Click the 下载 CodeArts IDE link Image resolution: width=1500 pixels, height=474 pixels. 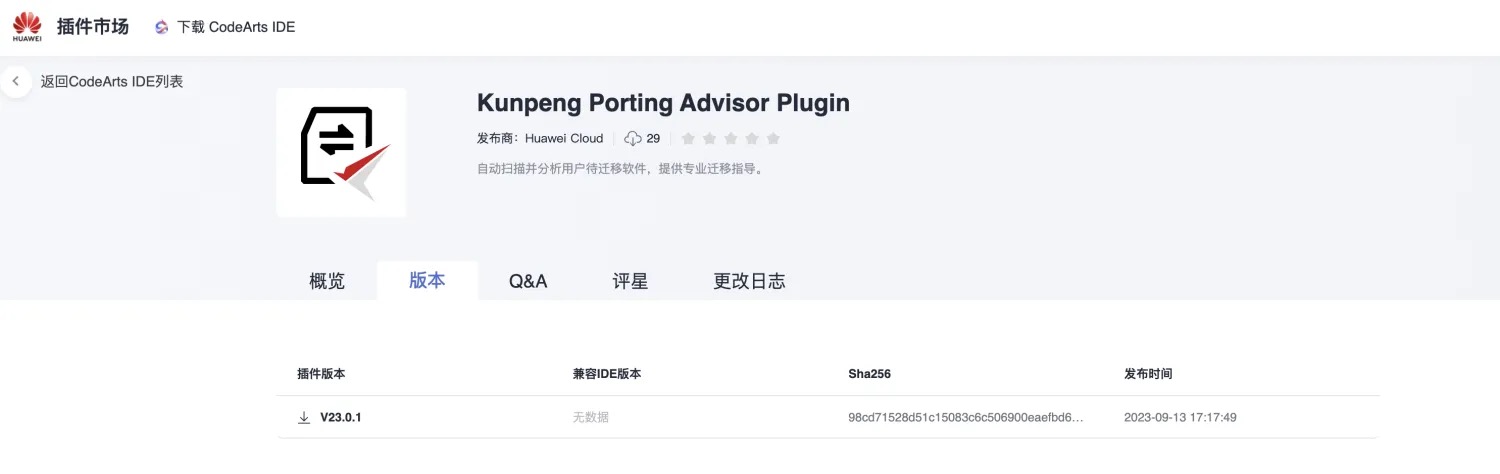point(236,27)
